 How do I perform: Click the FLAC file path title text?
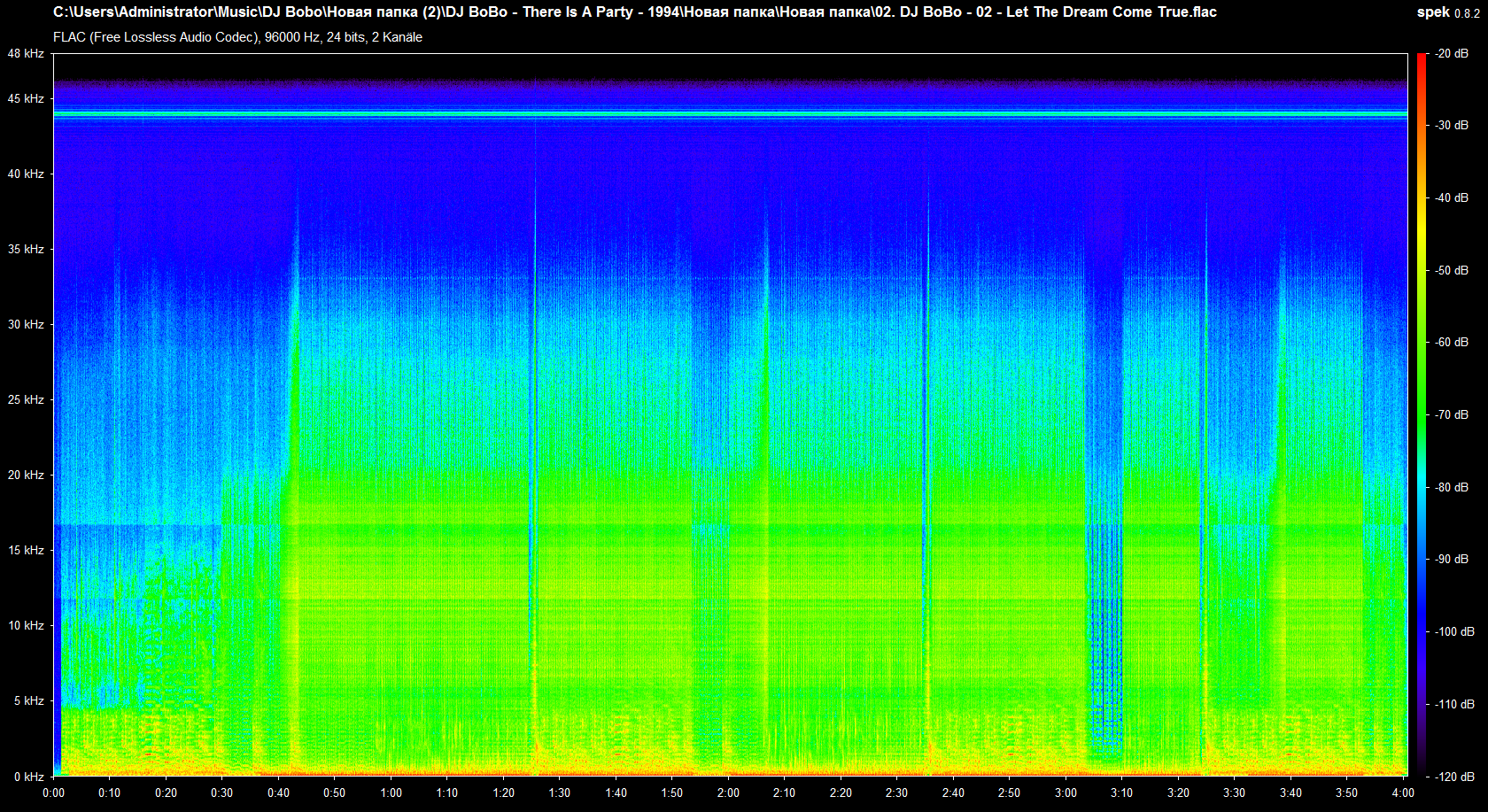click(x=634, y=12)
